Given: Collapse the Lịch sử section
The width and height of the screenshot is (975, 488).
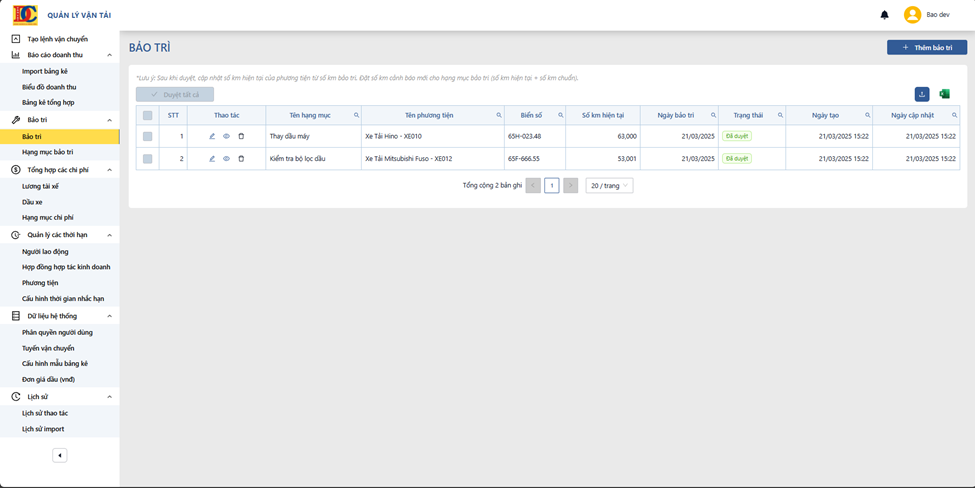Looking at the screenshot, I should (x=109, y=397).
